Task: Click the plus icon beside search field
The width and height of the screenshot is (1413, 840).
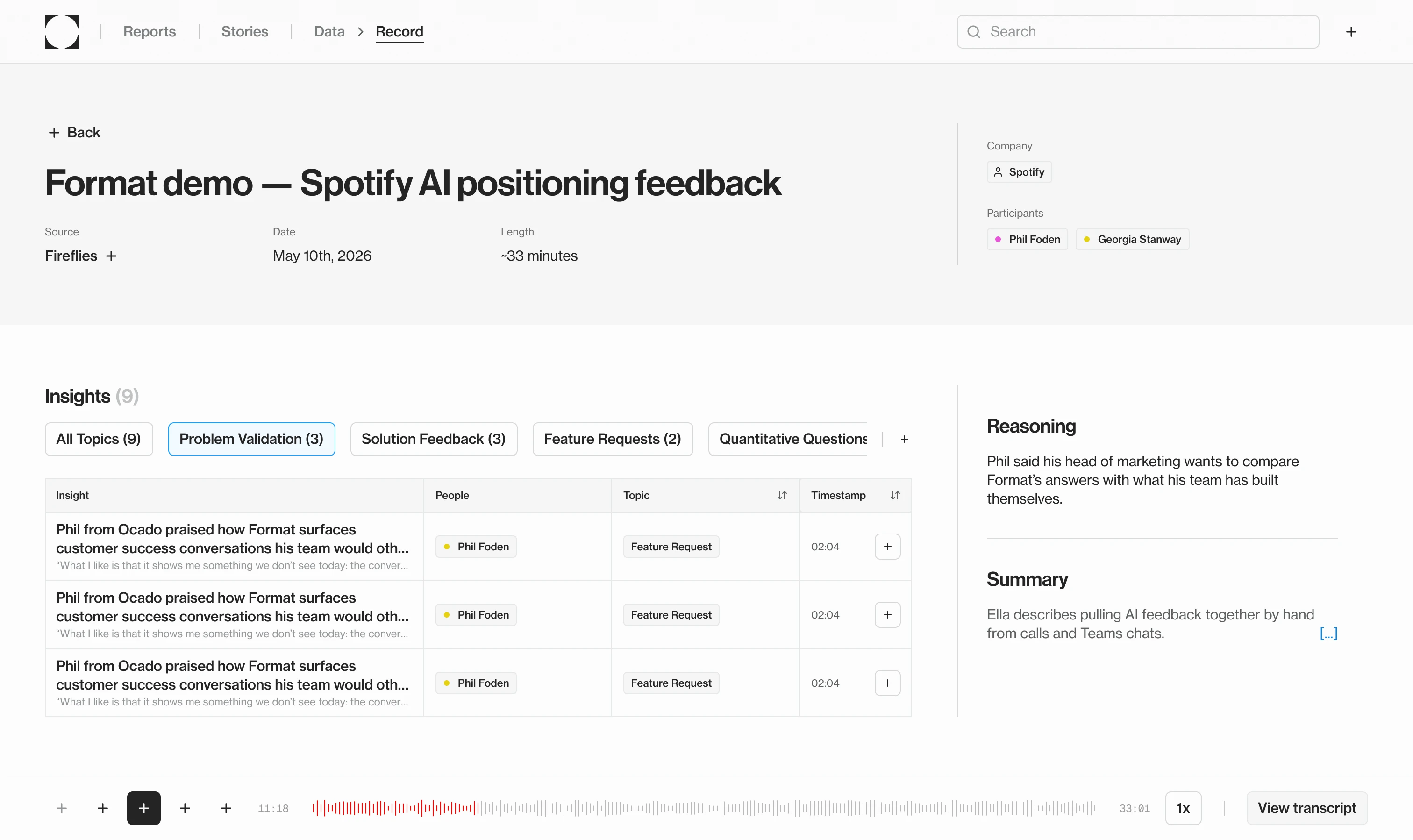Action: click(1351, 32)
